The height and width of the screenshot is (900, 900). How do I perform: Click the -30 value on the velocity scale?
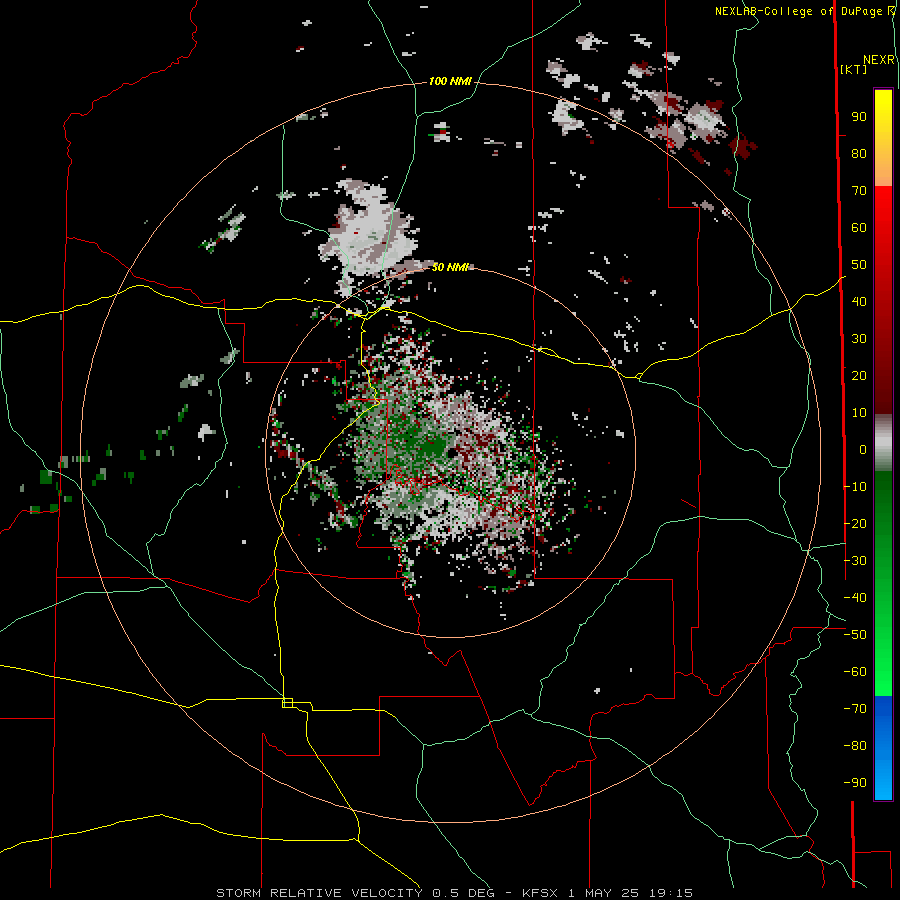point(855,561)
